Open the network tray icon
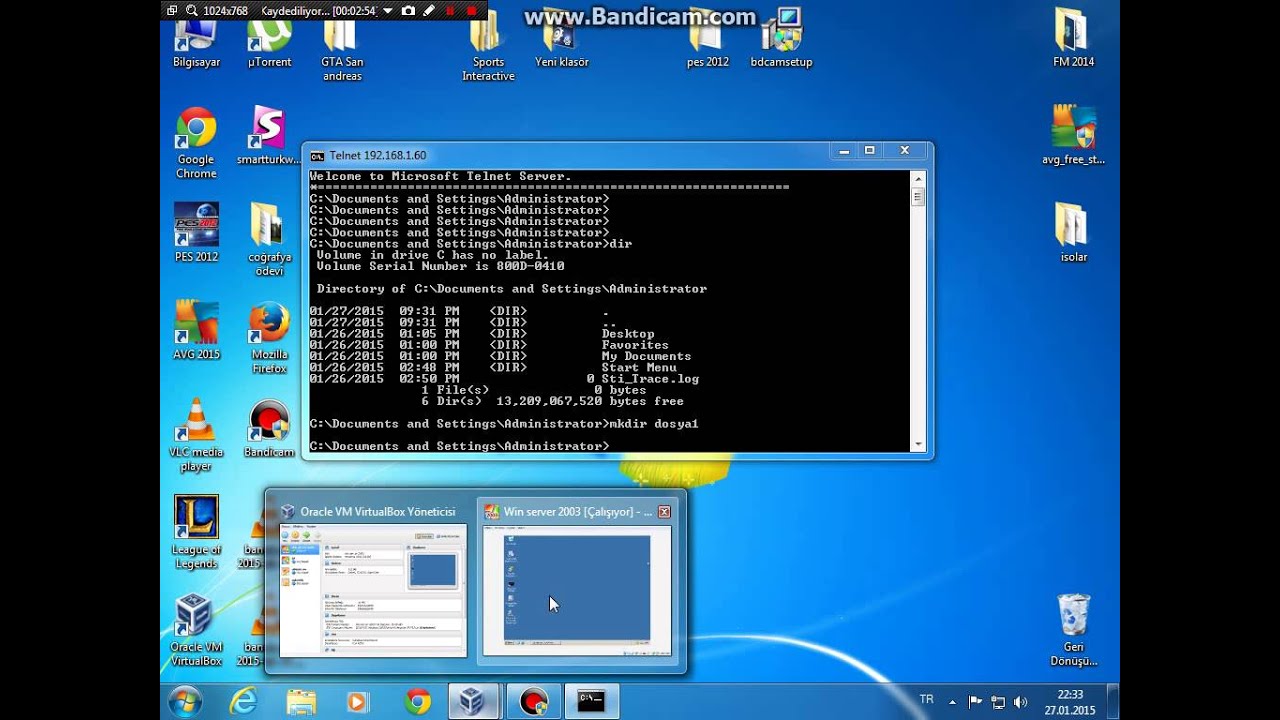The height and width of the screenshot is (720, 1280). (x=998, y=702)
